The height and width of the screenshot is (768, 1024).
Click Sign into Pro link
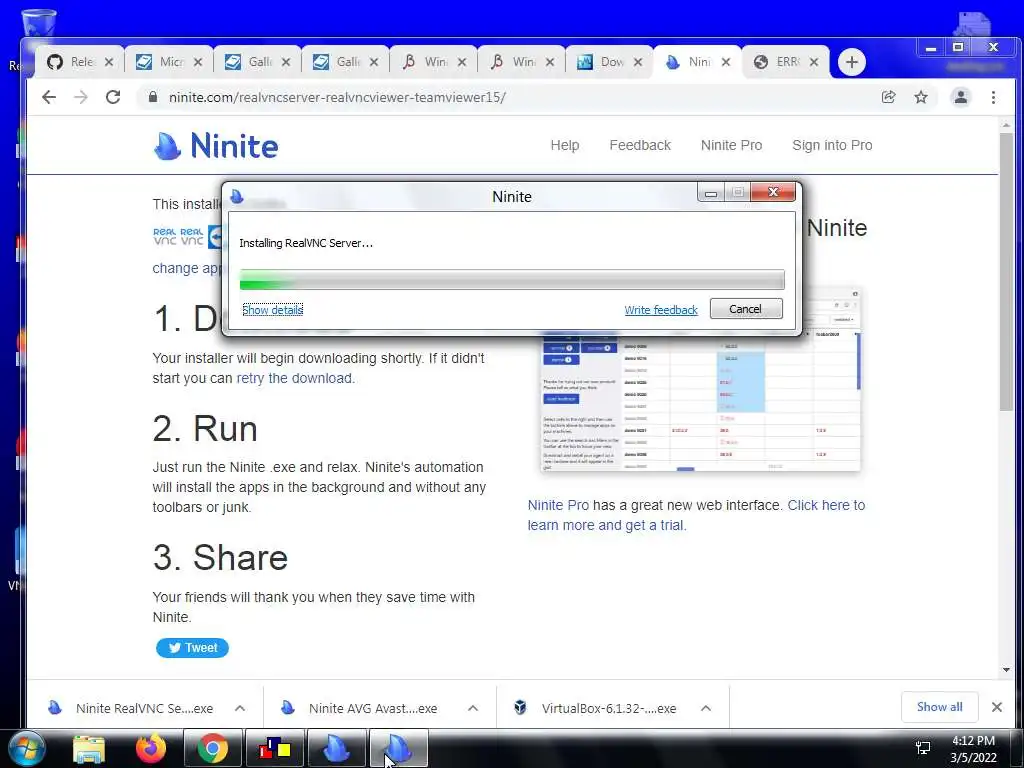click(x=832, y=145)
